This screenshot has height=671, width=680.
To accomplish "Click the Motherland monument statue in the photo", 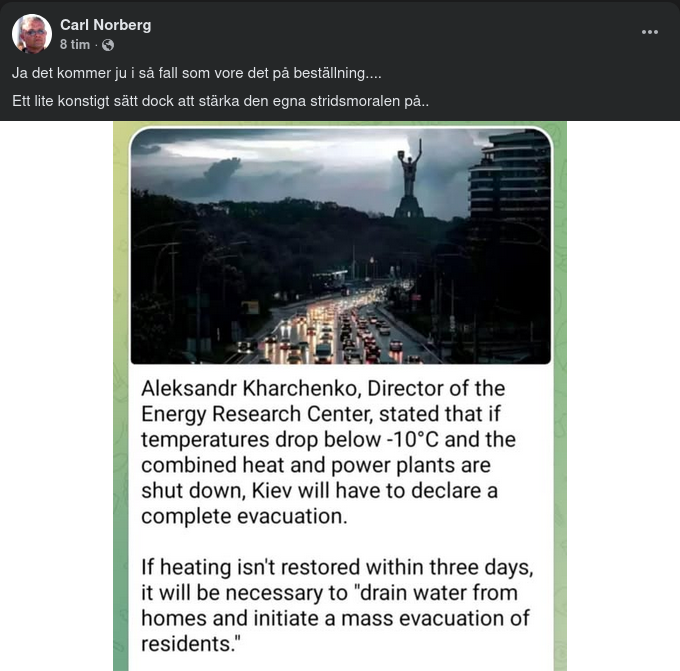I will click(408, 180).
